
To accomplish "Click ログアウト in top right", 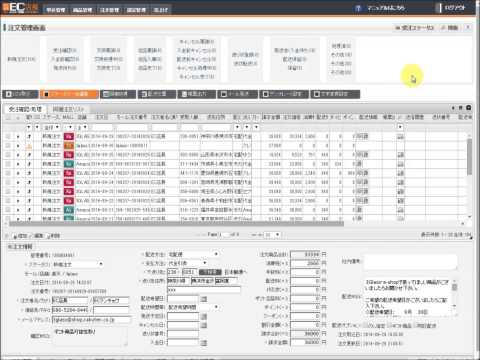I will [455, 8].
